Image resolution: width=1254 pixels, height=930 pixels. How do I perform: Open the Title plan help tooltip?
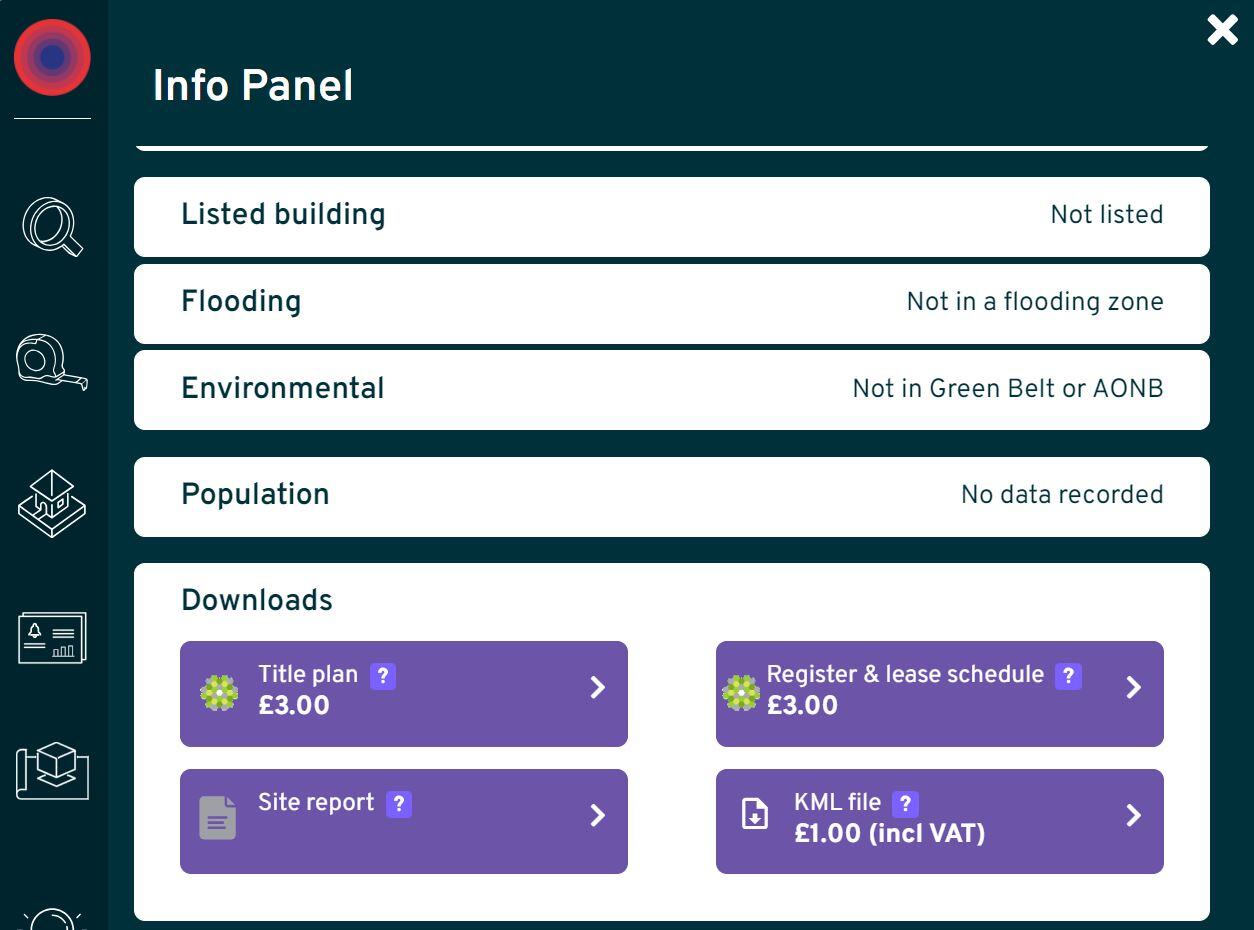coord(382,675)
